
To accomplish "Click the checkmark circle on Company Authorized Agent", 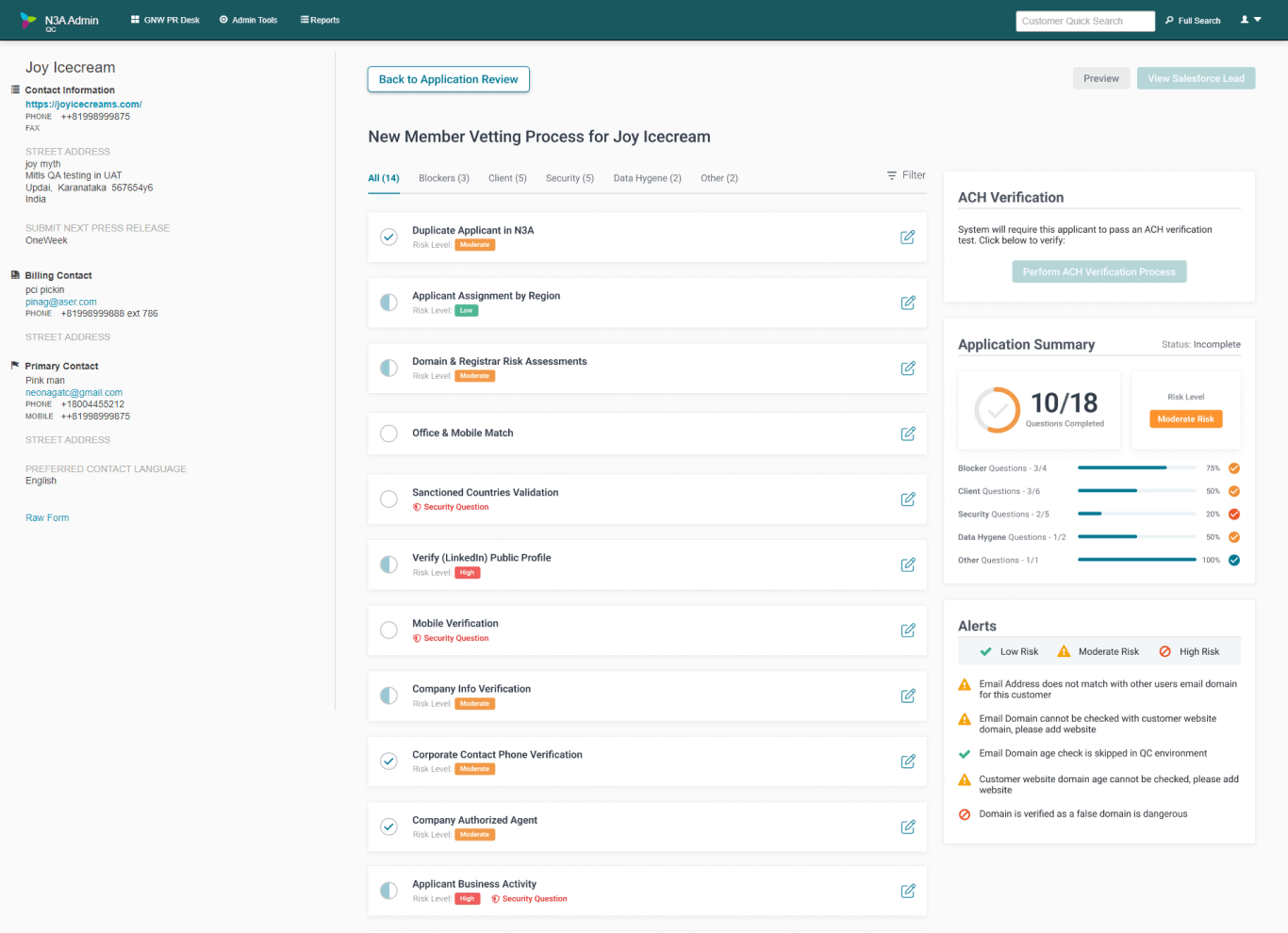I will click(x=388, y=827).
